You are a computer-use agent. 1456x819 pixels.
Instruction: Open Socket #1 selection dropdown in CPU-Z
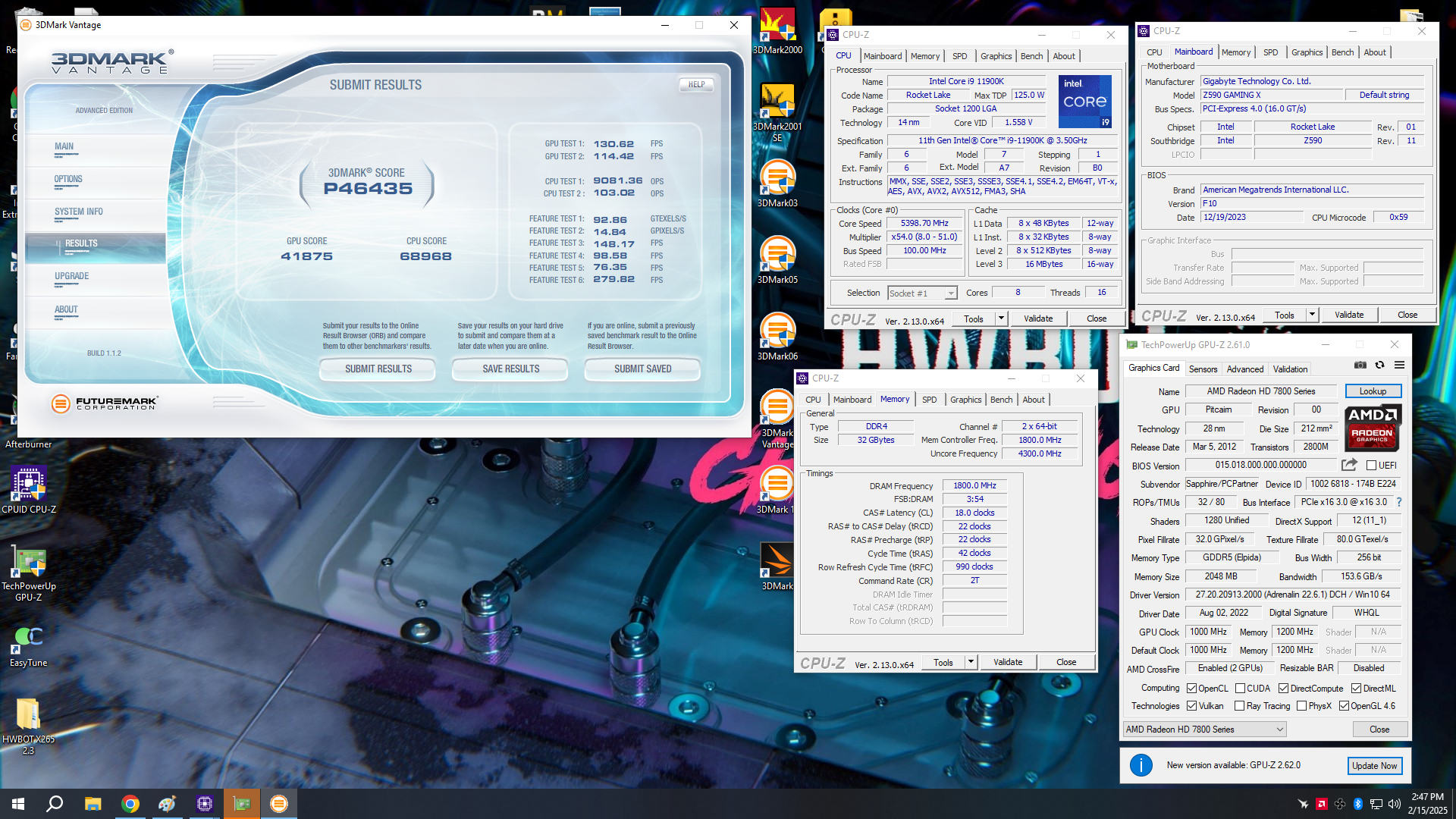[x=922, y=293]
